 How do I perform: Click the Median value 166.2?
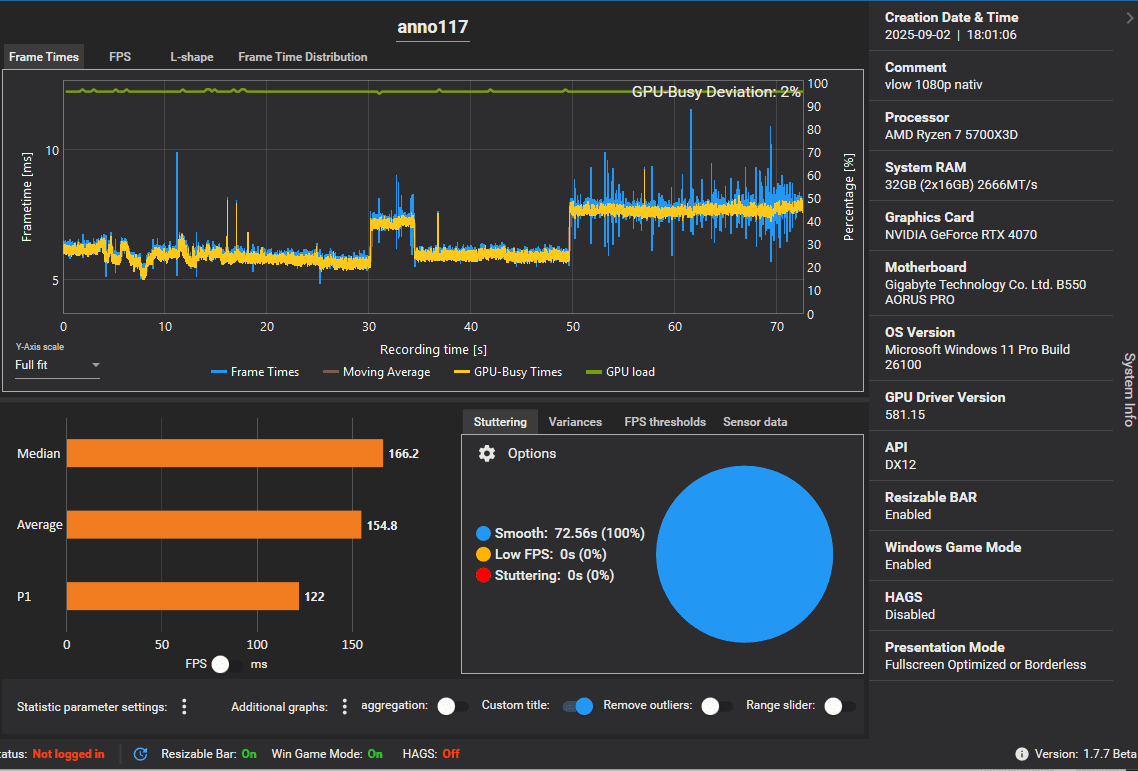(x=404, y=454)
